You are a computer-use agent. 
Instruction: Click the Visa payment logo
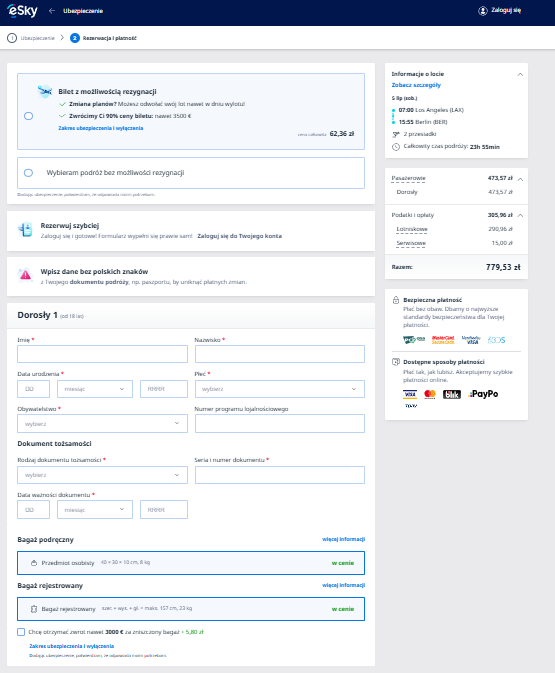410,394
